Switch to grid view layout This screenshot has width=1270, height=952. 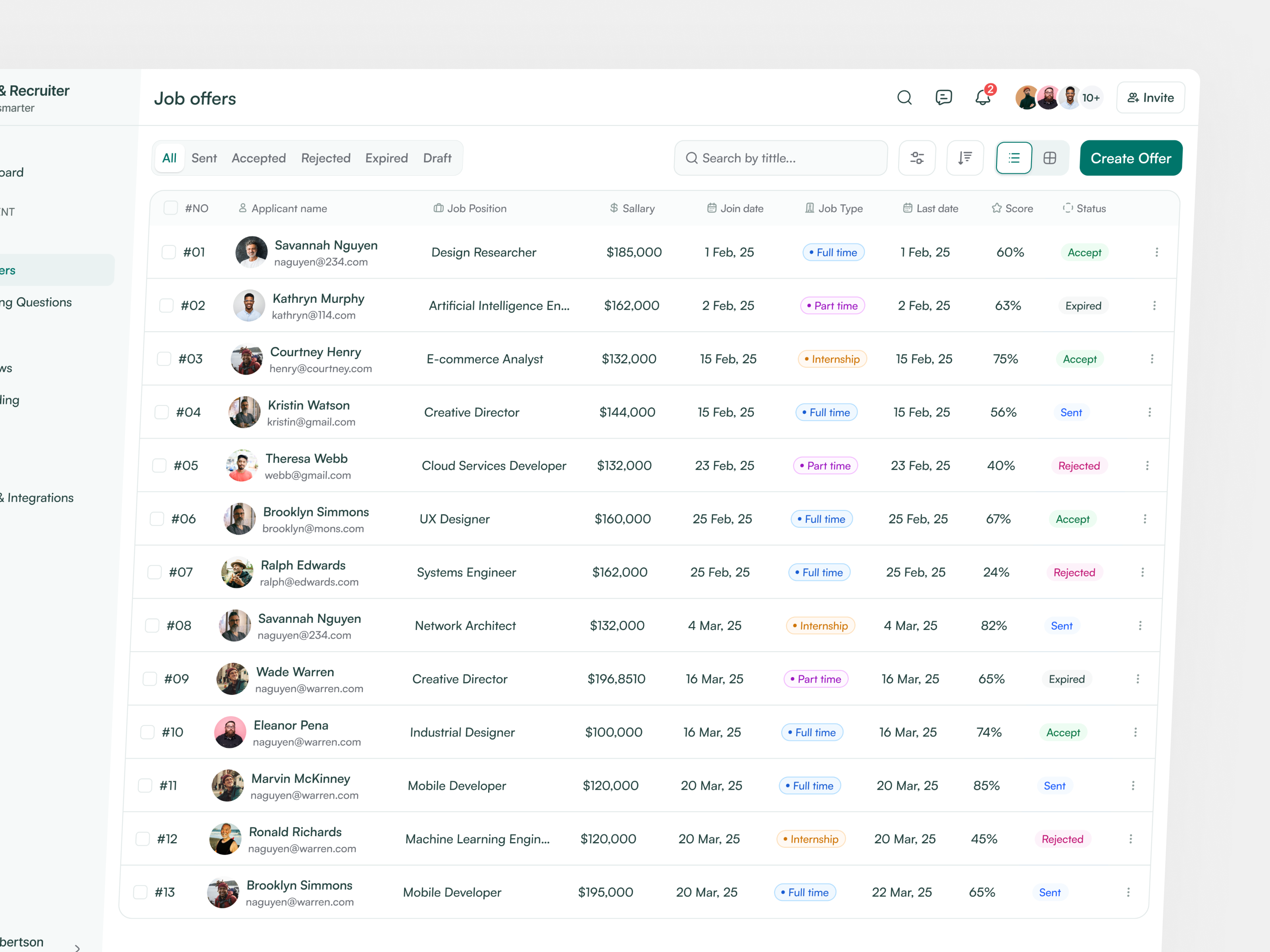[x=1050, y=158]
